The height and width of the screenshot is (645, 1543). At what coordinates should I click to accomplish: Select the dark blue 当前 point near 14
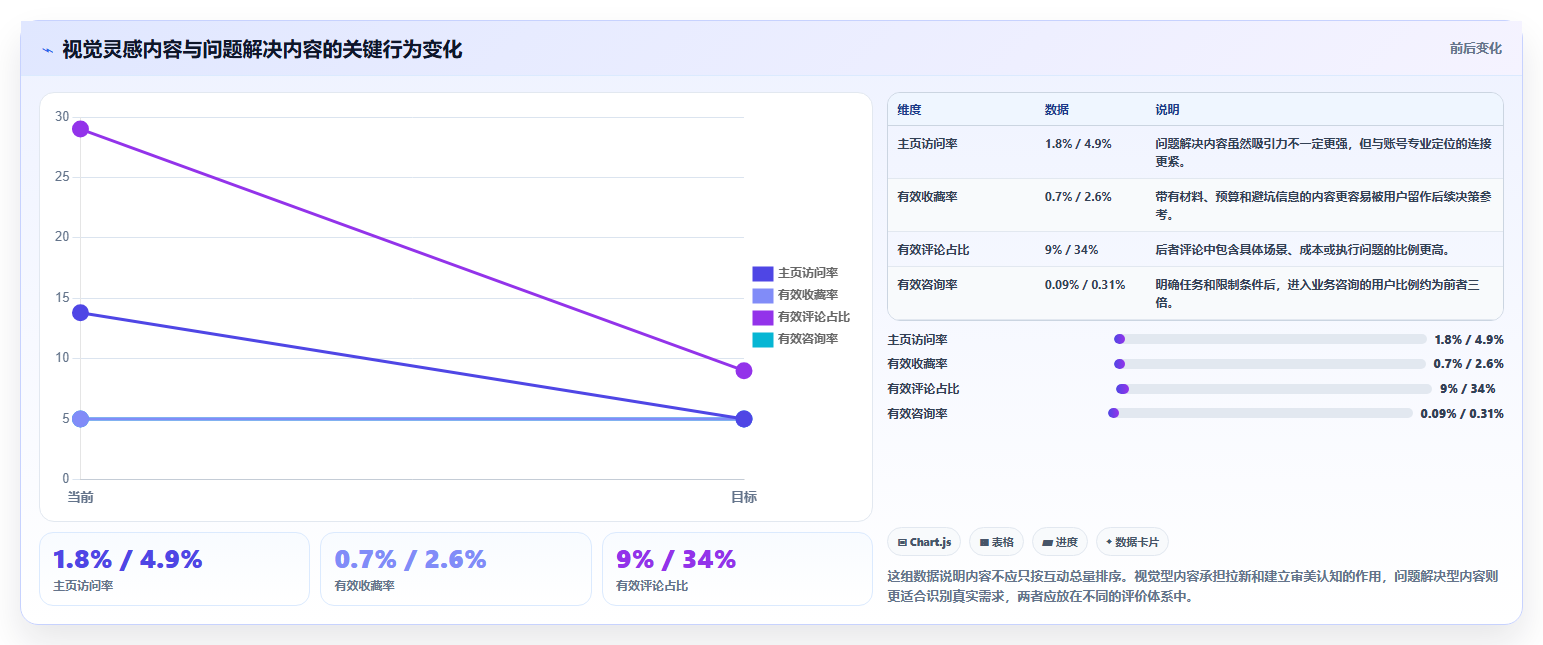[x=80, y=313]
